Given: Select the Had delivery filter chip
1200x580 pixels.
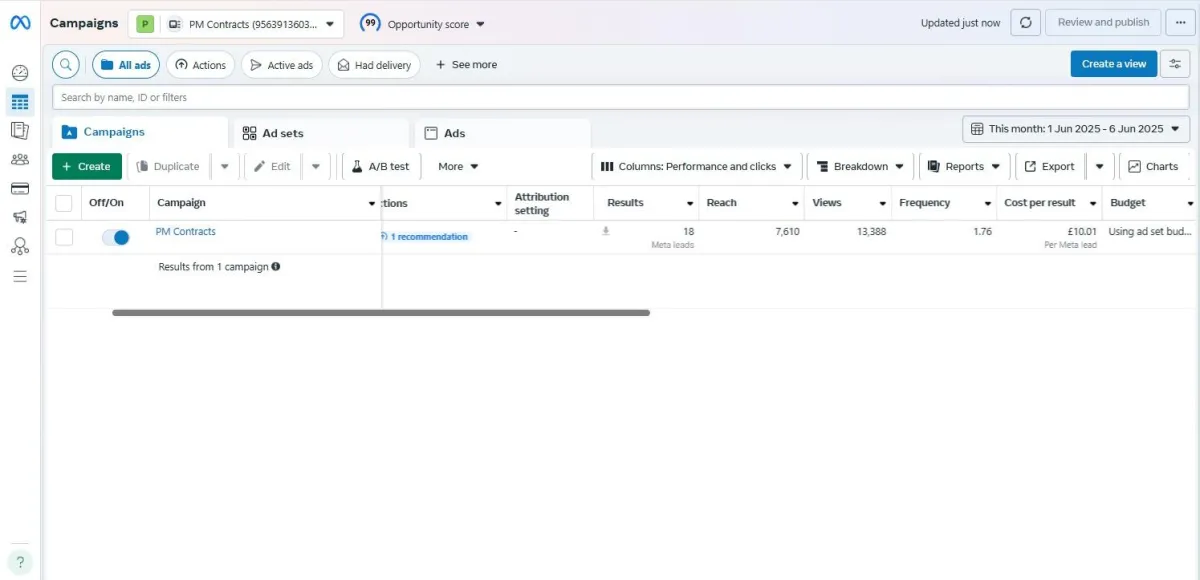Looking at the screenshot, I should tap(374, 65).
